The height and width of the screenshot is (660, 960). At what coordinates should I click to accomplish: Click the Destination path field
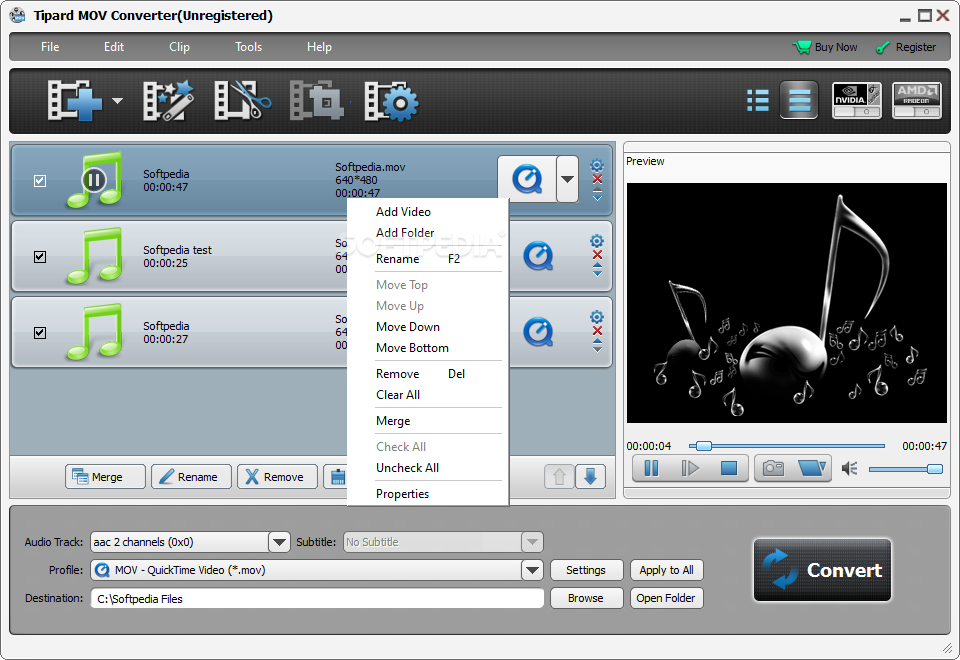(x=317, y=599)
